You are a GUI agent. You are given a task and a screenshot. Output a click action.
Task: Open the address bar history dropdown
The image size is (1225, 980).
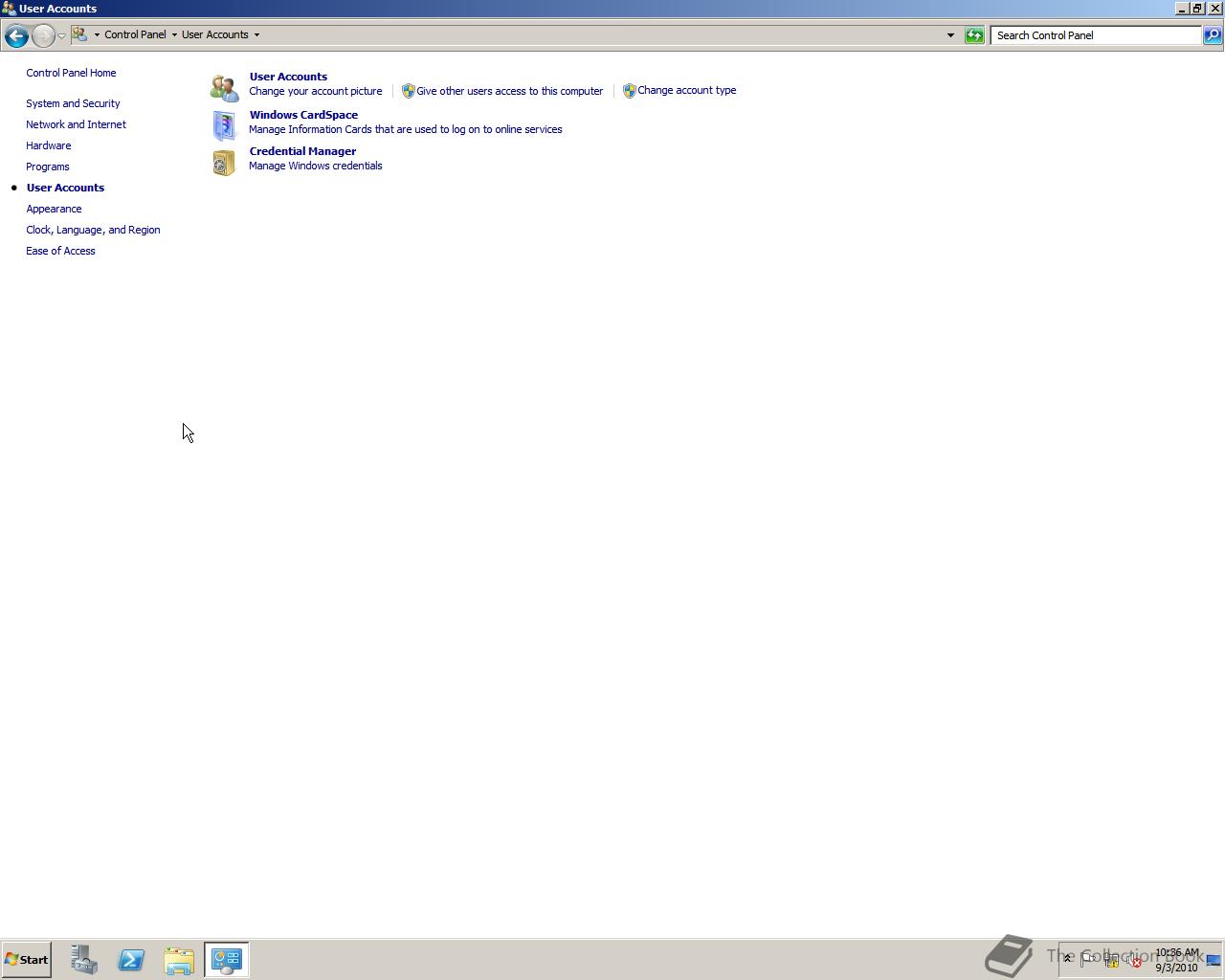[x=950, y=35]
